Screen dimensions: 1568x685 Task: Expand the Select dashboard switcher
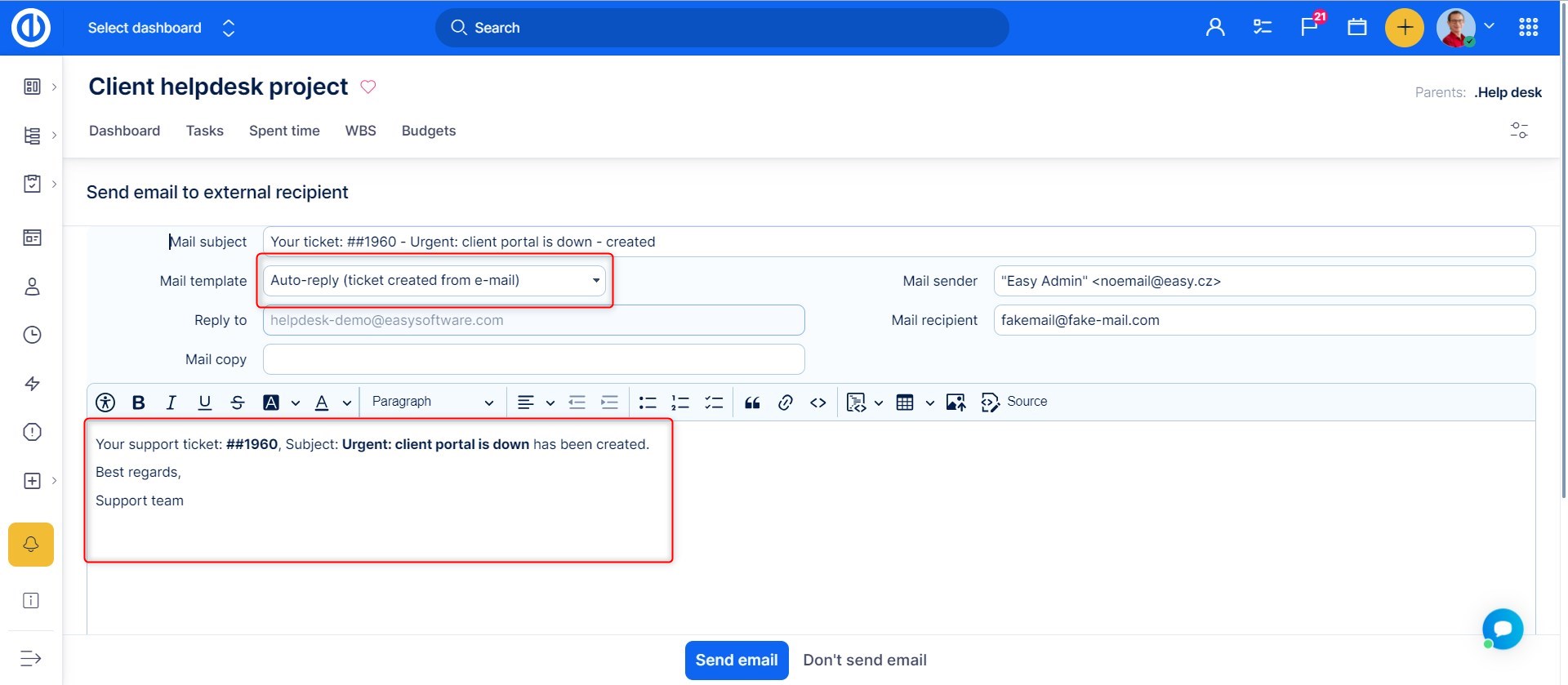161,28
